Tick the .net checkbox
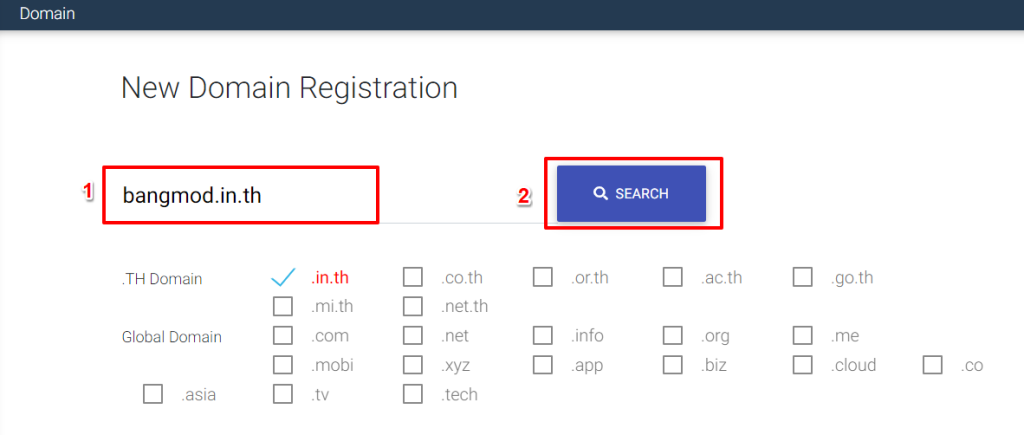This screenshot has width=1024, height=435. click(413, 335)
